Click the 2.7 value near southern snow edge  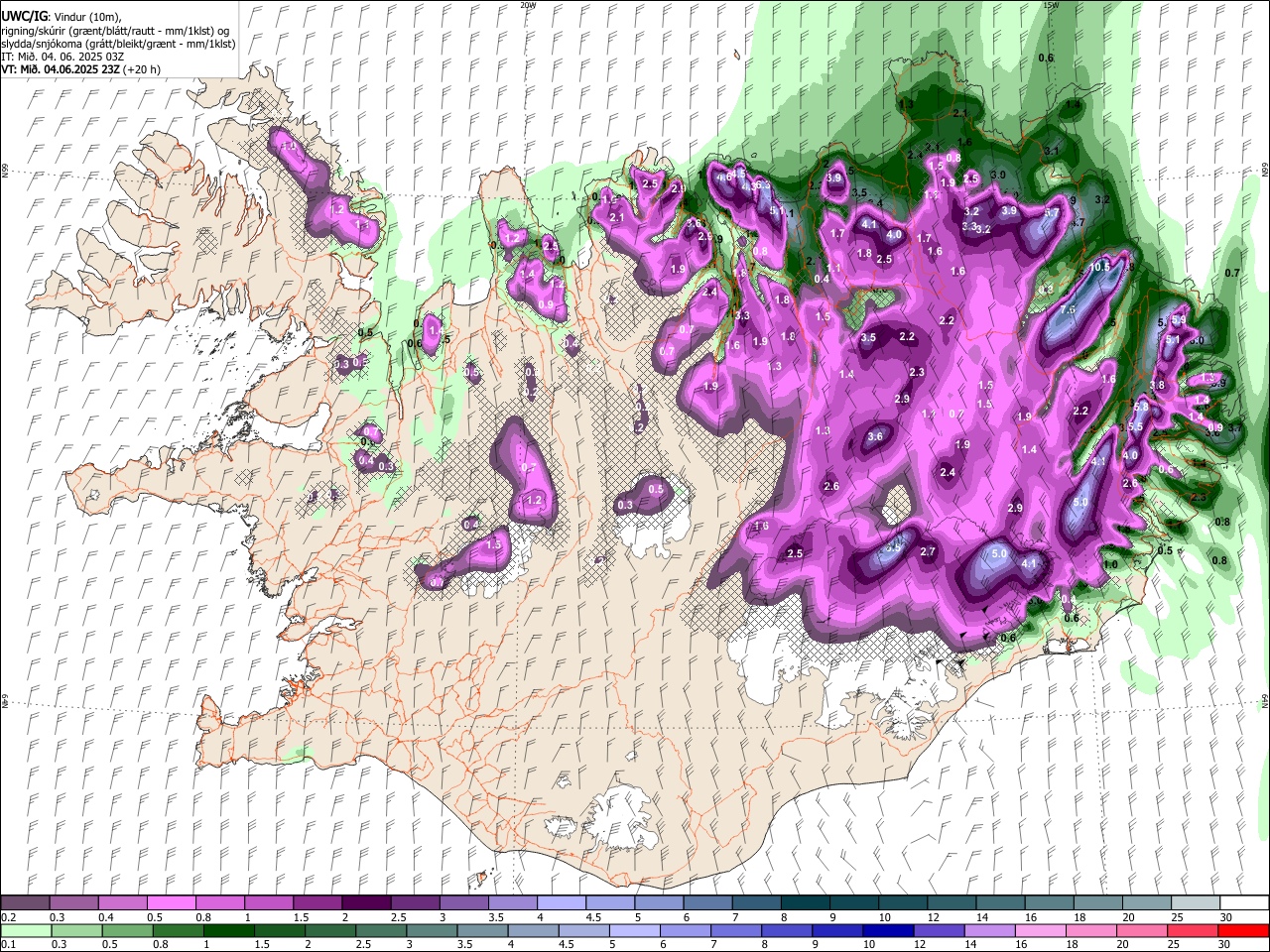point(928,551)
